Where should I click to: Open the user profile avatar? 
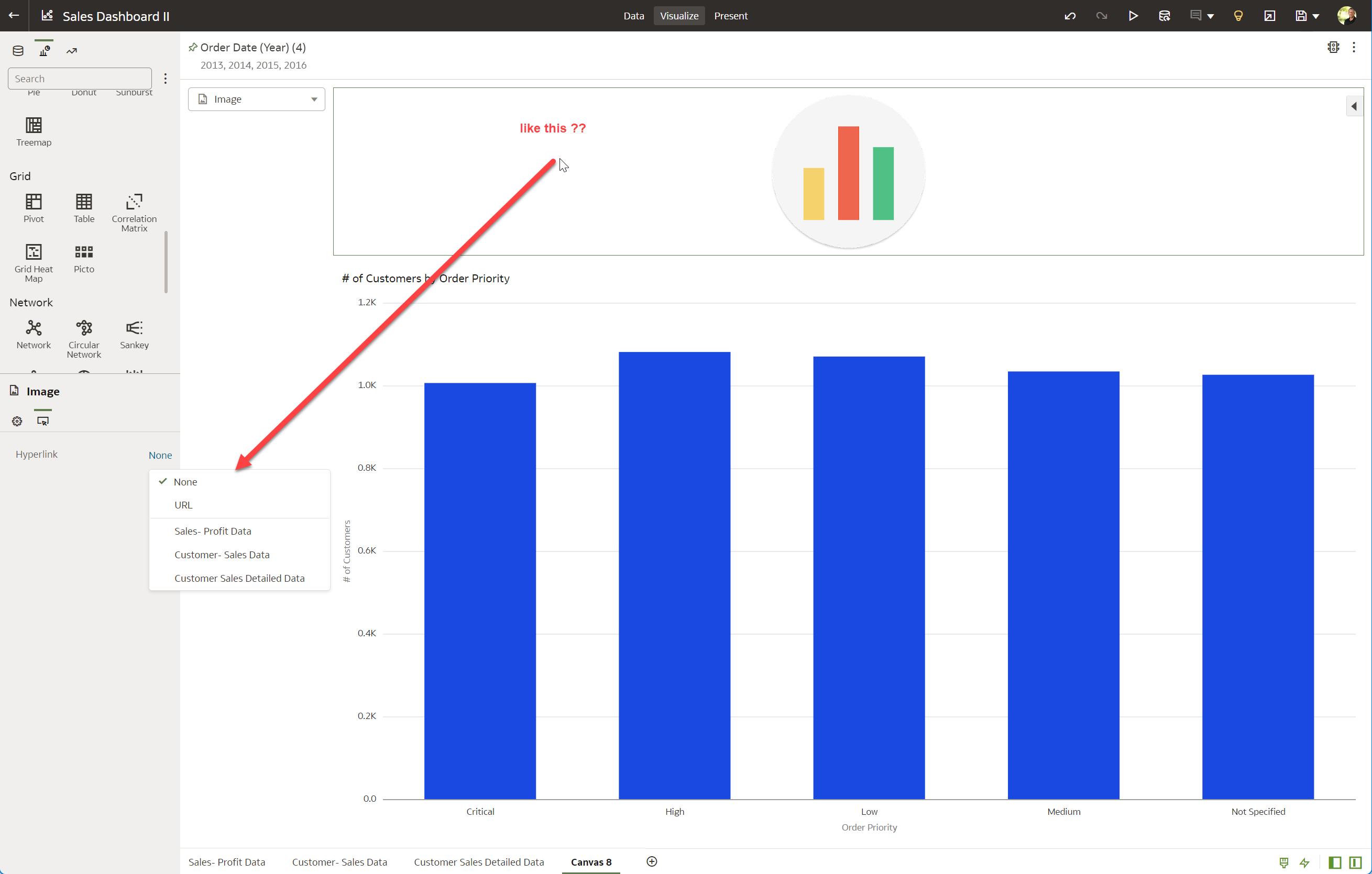[1346, 15]
